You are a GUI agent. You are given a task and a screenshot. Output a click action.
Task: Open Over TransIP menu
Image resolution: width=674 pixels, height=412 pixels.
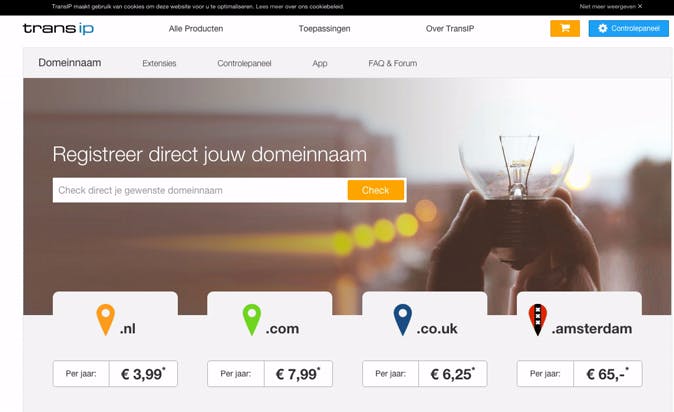pyautogui.click(x=450, y=29)
